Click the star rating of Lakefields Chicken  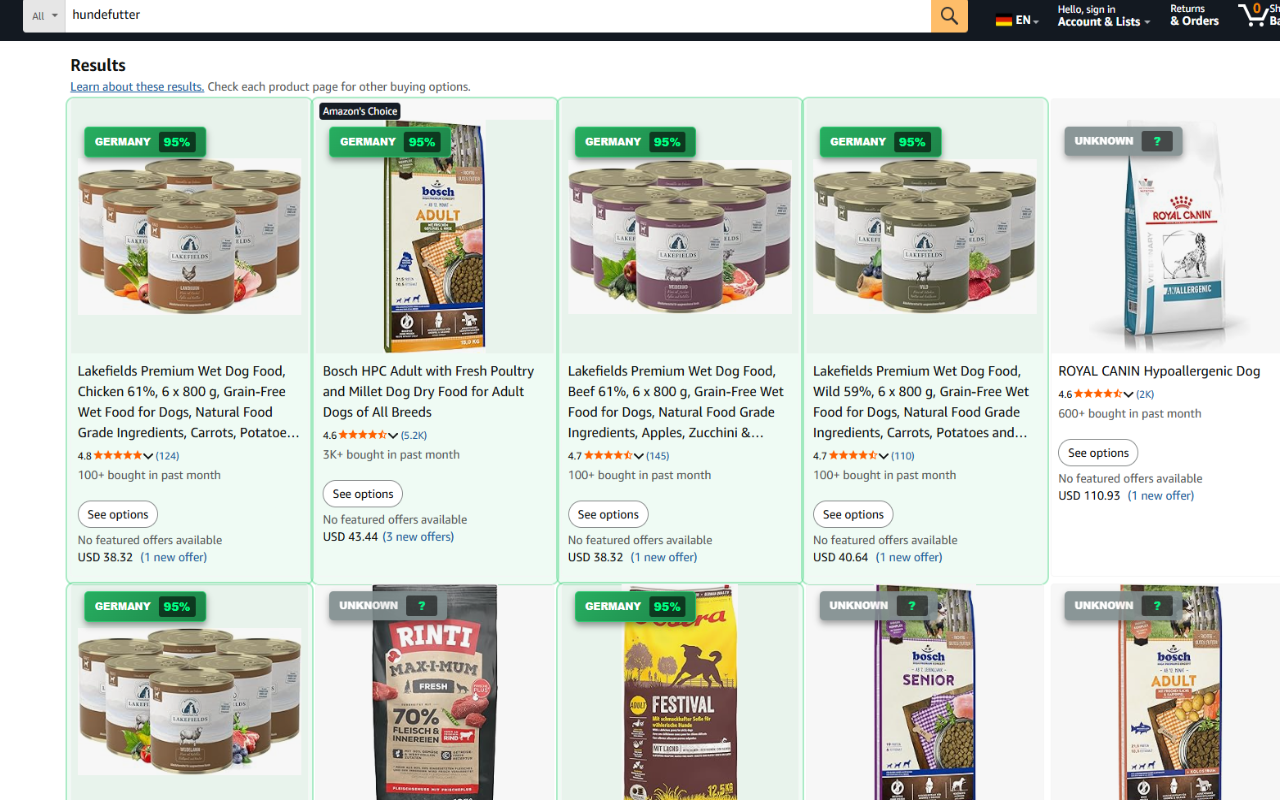tap(118, 456)
